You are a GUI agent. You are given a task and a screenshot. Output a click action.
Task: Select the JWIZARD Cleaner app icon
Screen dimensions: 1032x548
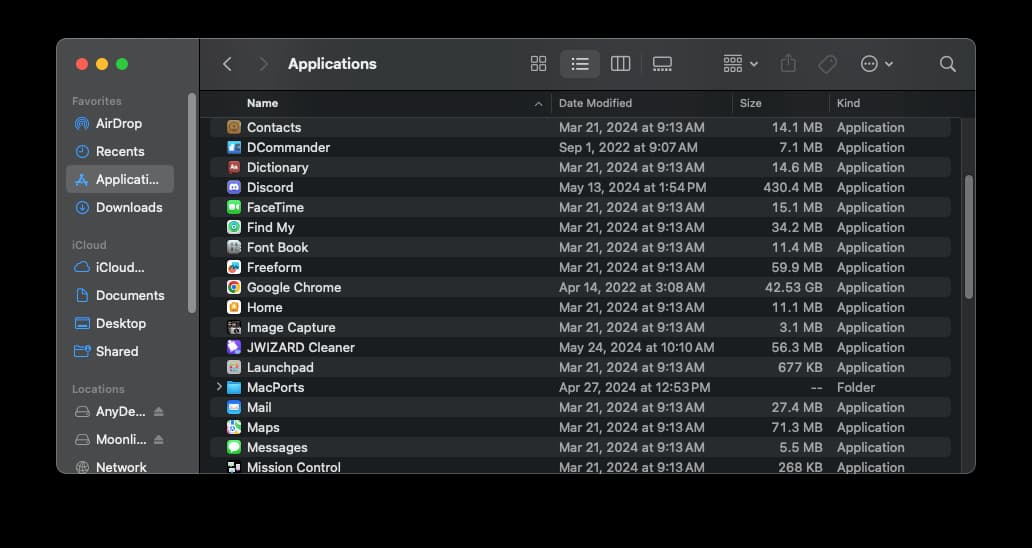point(234,347)
